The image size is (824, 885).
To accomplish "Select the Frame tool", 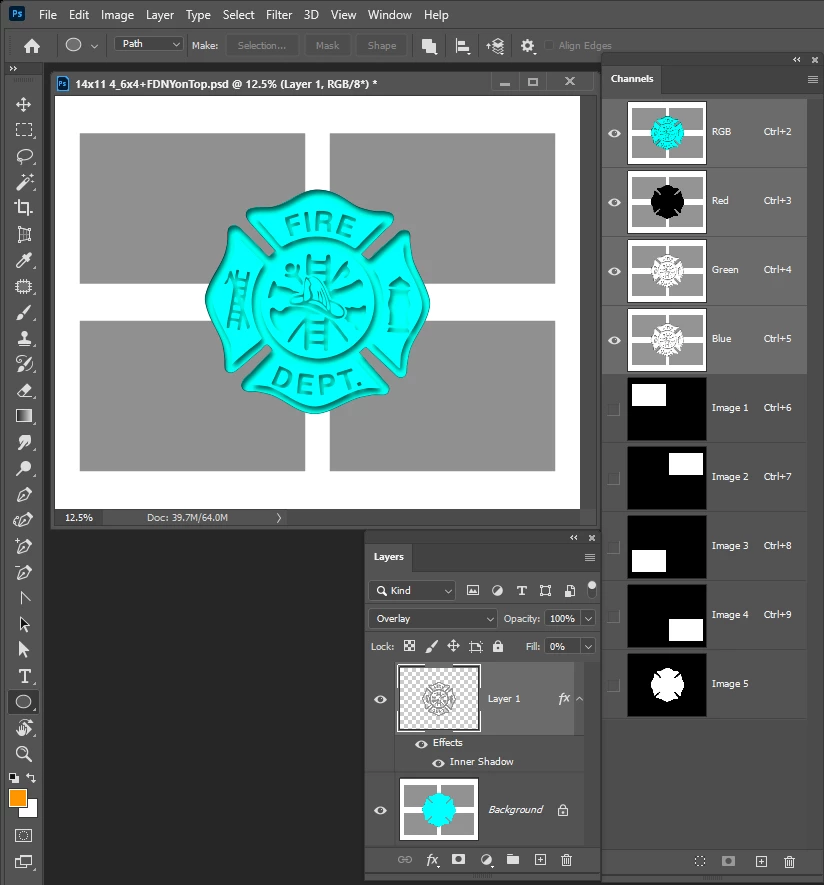I will tap(24, 234).
